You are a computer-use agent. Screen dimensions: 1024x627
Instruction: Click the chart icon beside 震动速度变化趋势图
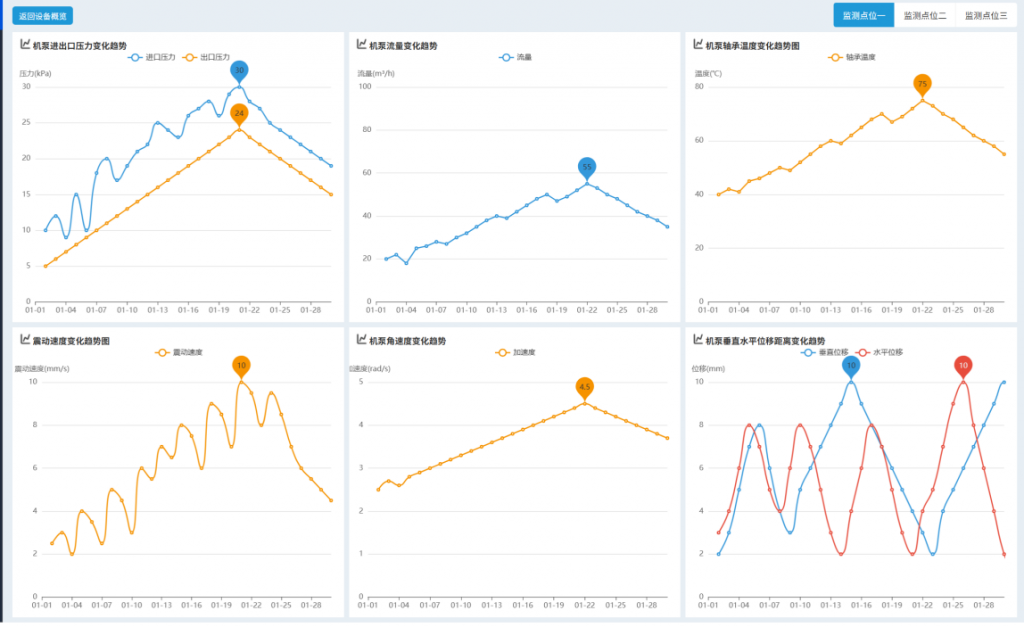[x=25, y=340]
